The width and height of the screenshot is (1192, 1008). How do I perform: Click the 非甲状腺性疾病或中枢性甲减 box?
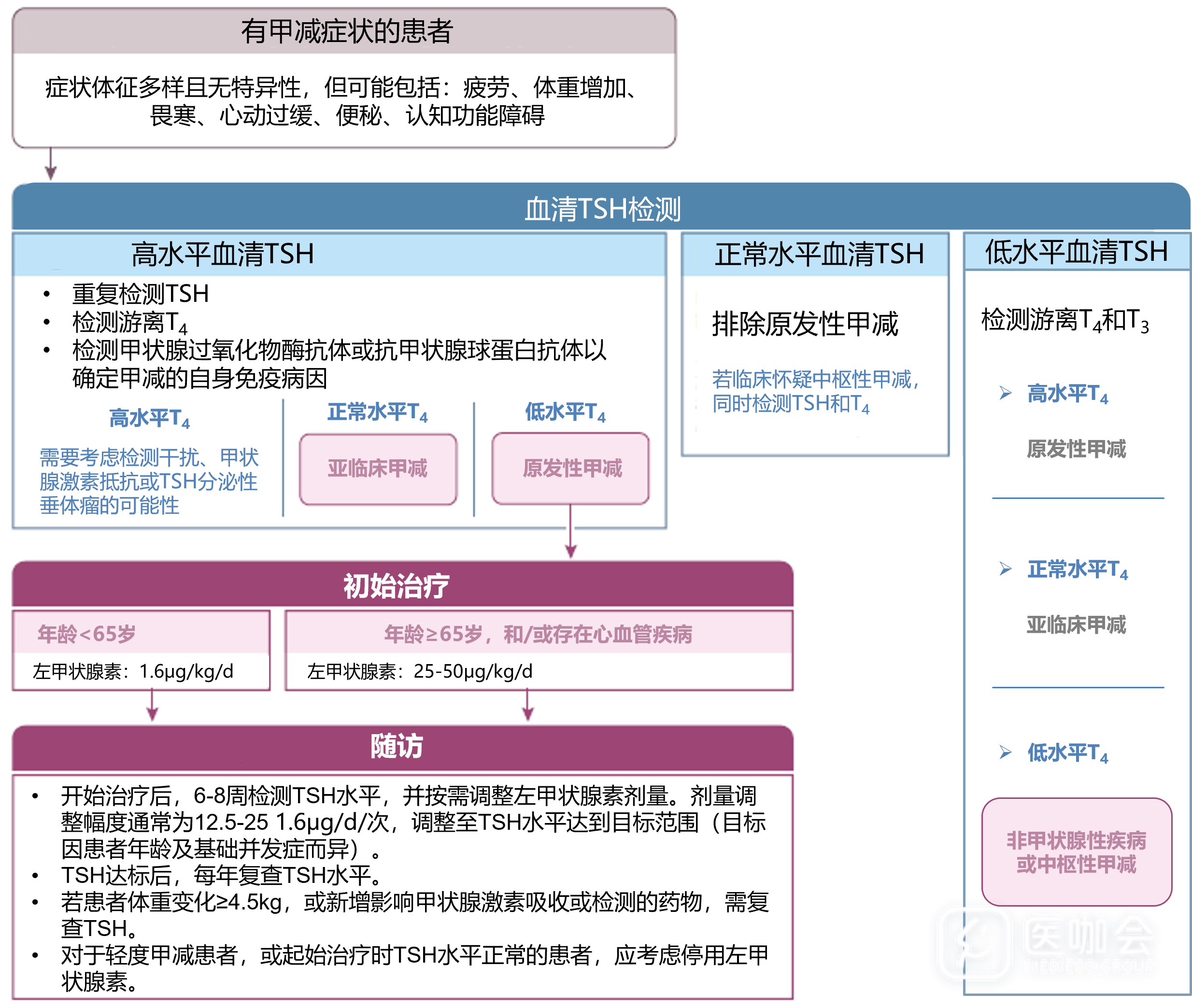pos(1076,852)
